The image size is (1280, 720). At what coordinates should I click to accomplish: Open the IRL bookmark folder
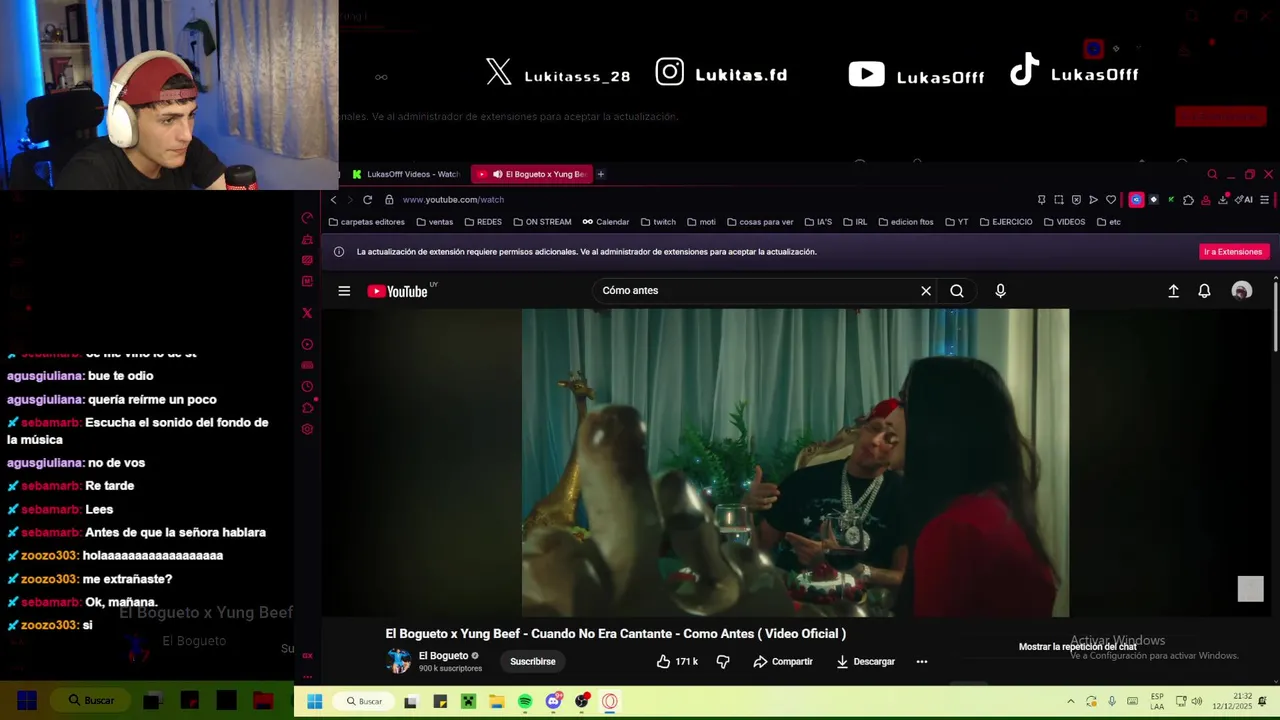coord(855,222)
